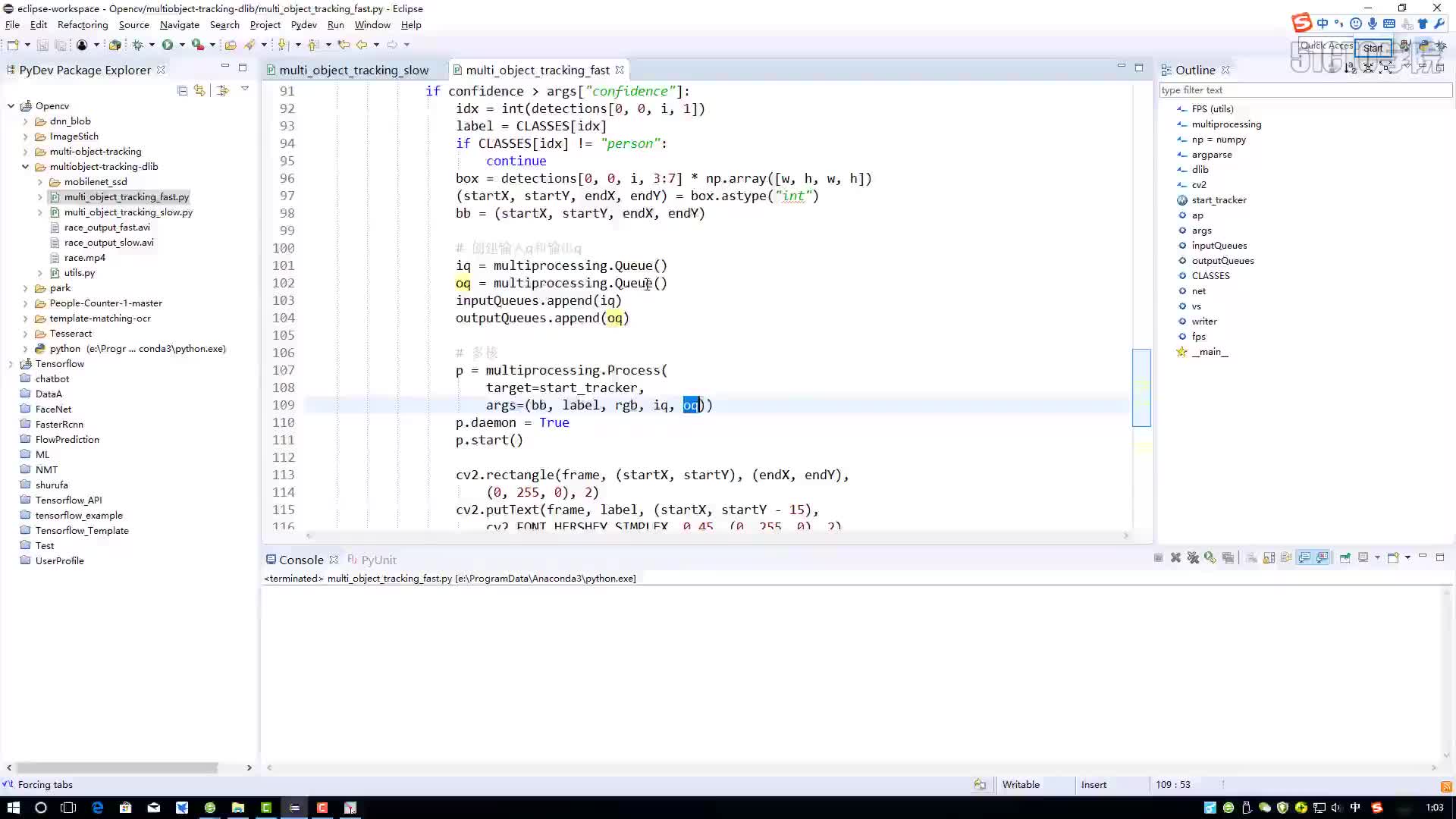Click the Save toolbar icon
This screenshot has height=819, width=1456.
(42, 45)
